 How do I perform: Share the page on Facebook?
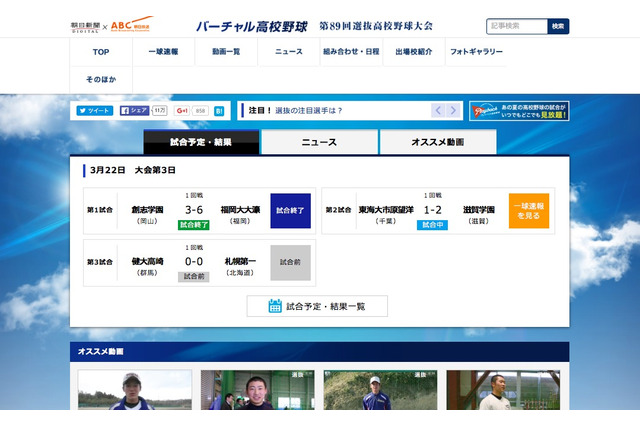[135, 111]
